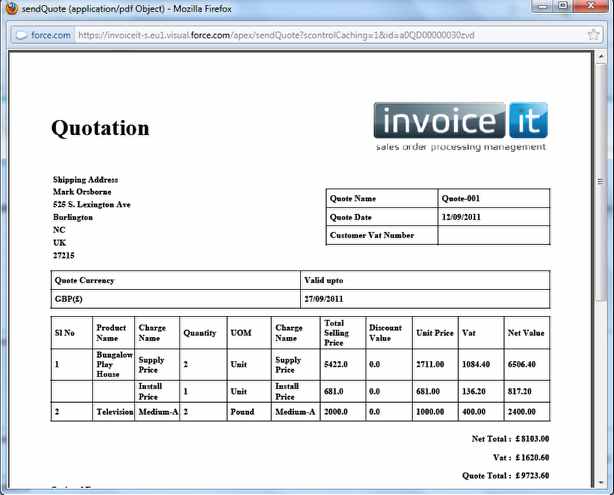614x495 pixels.
Task: Click the 2400.00 net value cell
Action: [527, 412]
